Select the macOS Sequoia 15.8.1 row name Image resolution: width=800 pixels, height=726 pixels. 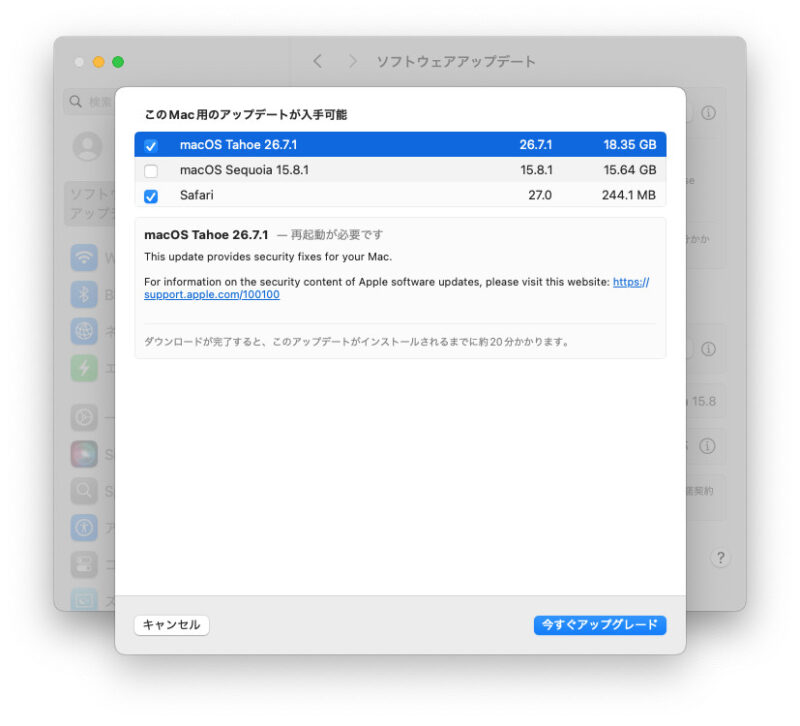click(x=244, y=170)
